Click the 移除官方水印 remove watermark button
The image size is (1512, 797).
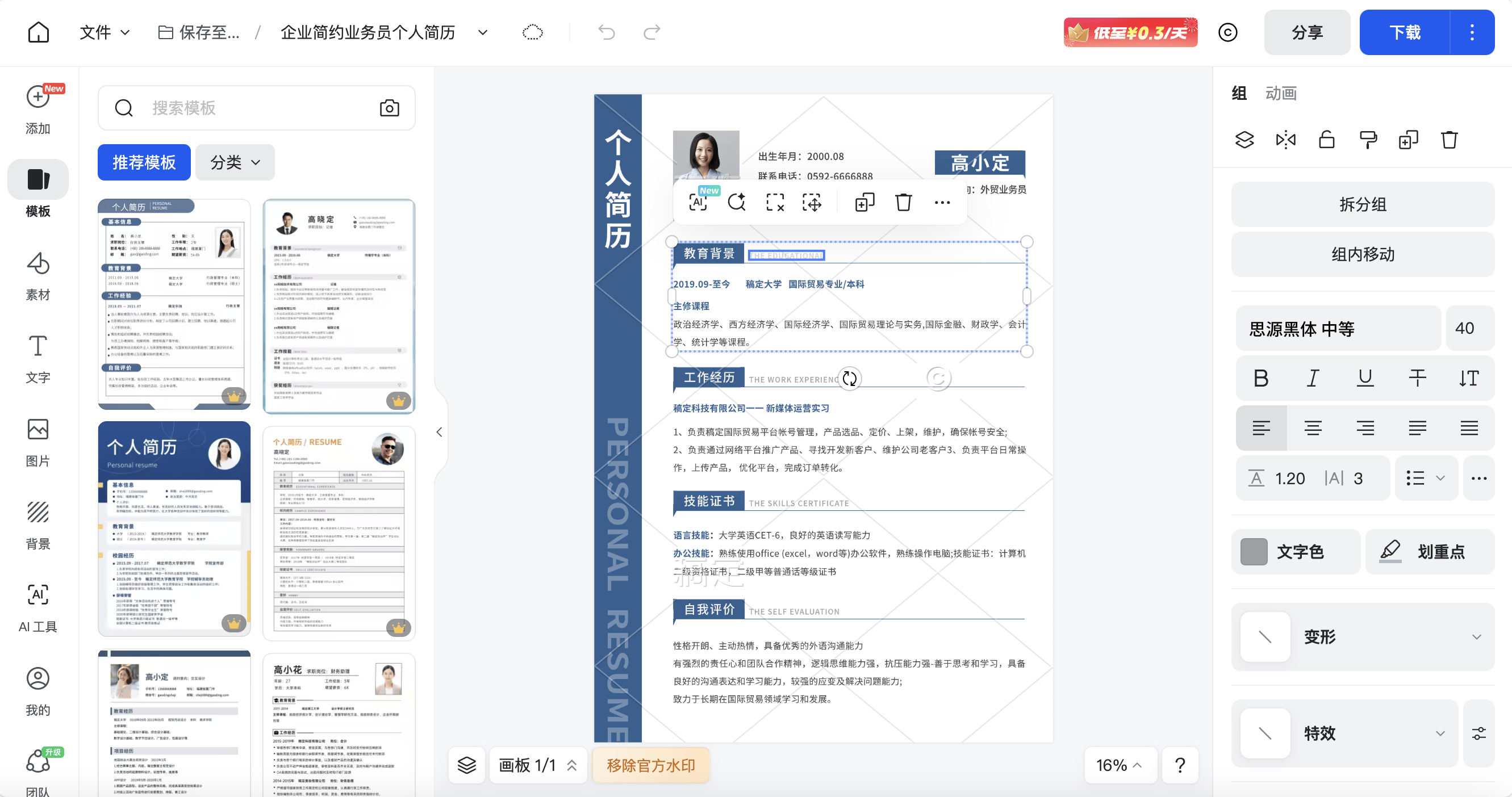[x=651, y=765]
